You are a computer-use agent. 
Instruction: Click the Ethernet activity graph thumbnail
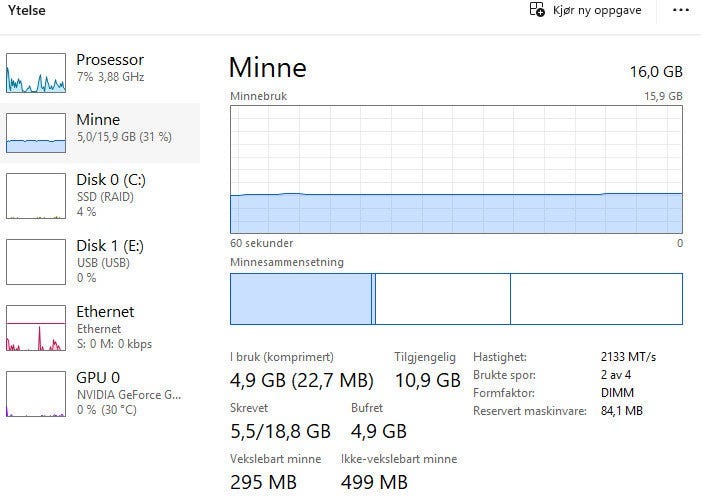pyautogui.click(x=36, y=328)
